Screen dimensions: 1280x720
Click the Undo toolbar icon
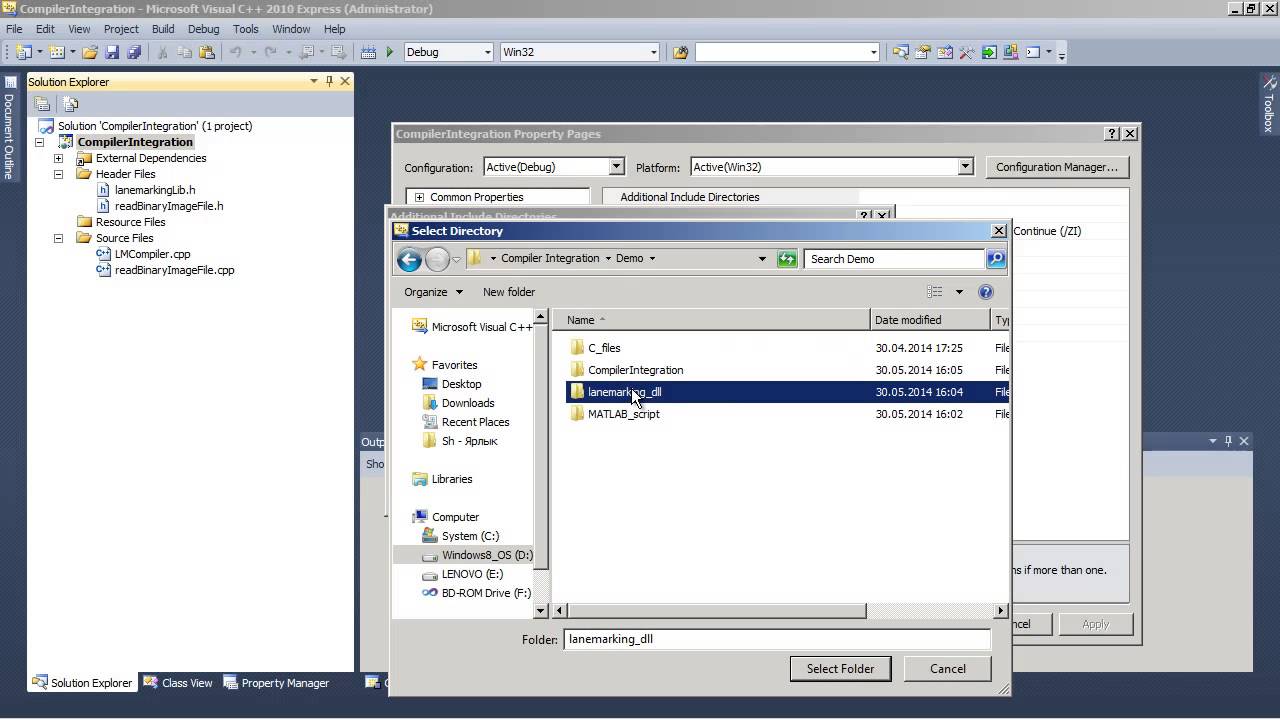coord(236,52)
